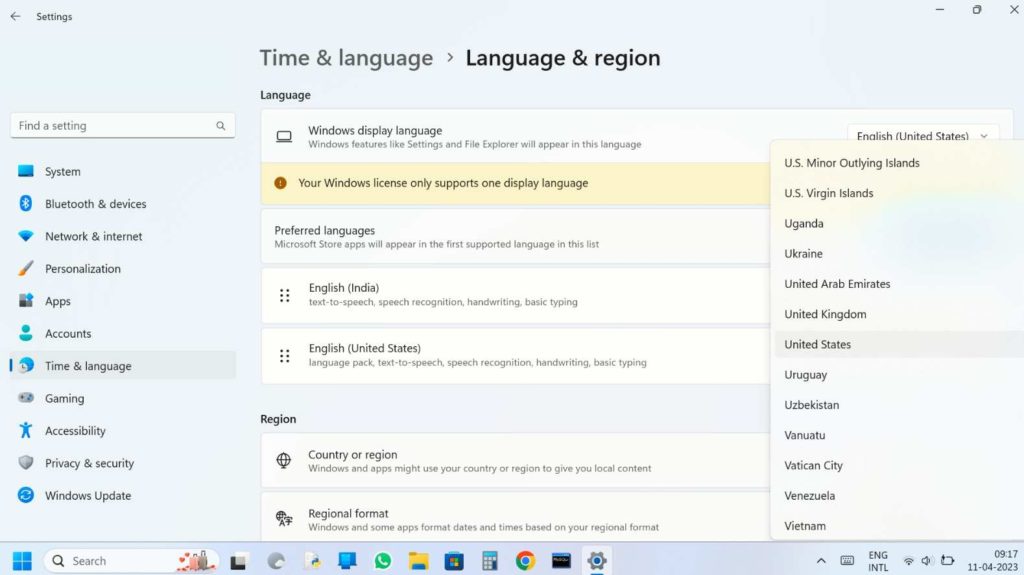Click the Accessibility icon in sidebar

[26, 431]
